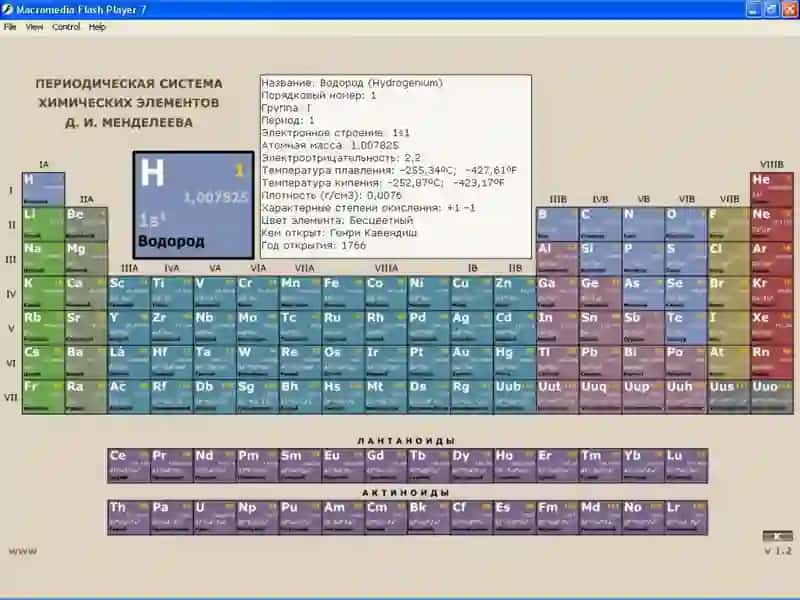Select the Sodium (Na) element
Screen dimensions: 800x600
[x=43, y=259]
